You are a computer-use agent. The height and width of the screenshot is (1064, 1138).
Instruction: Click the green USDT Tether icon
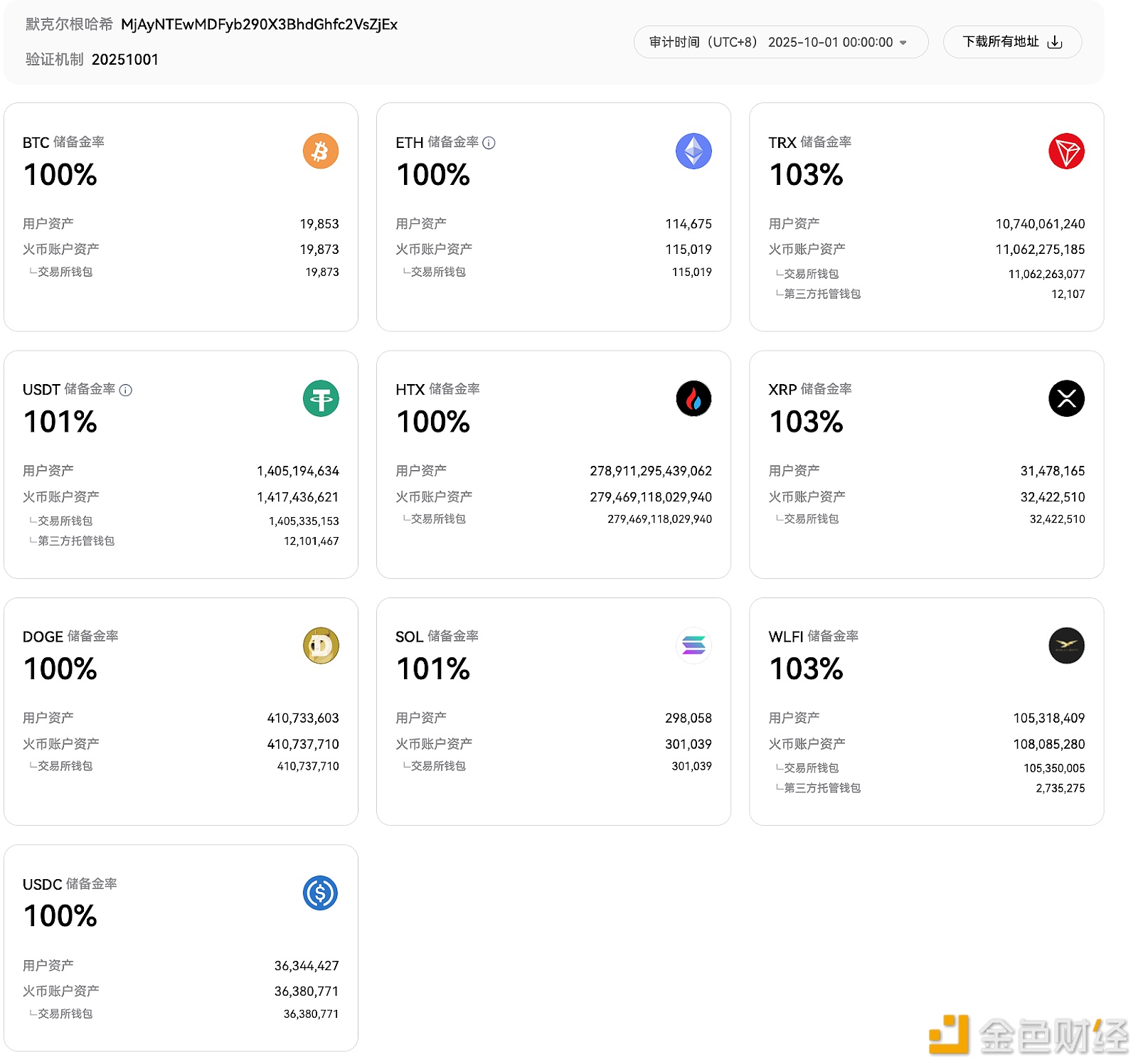[321, 399]
